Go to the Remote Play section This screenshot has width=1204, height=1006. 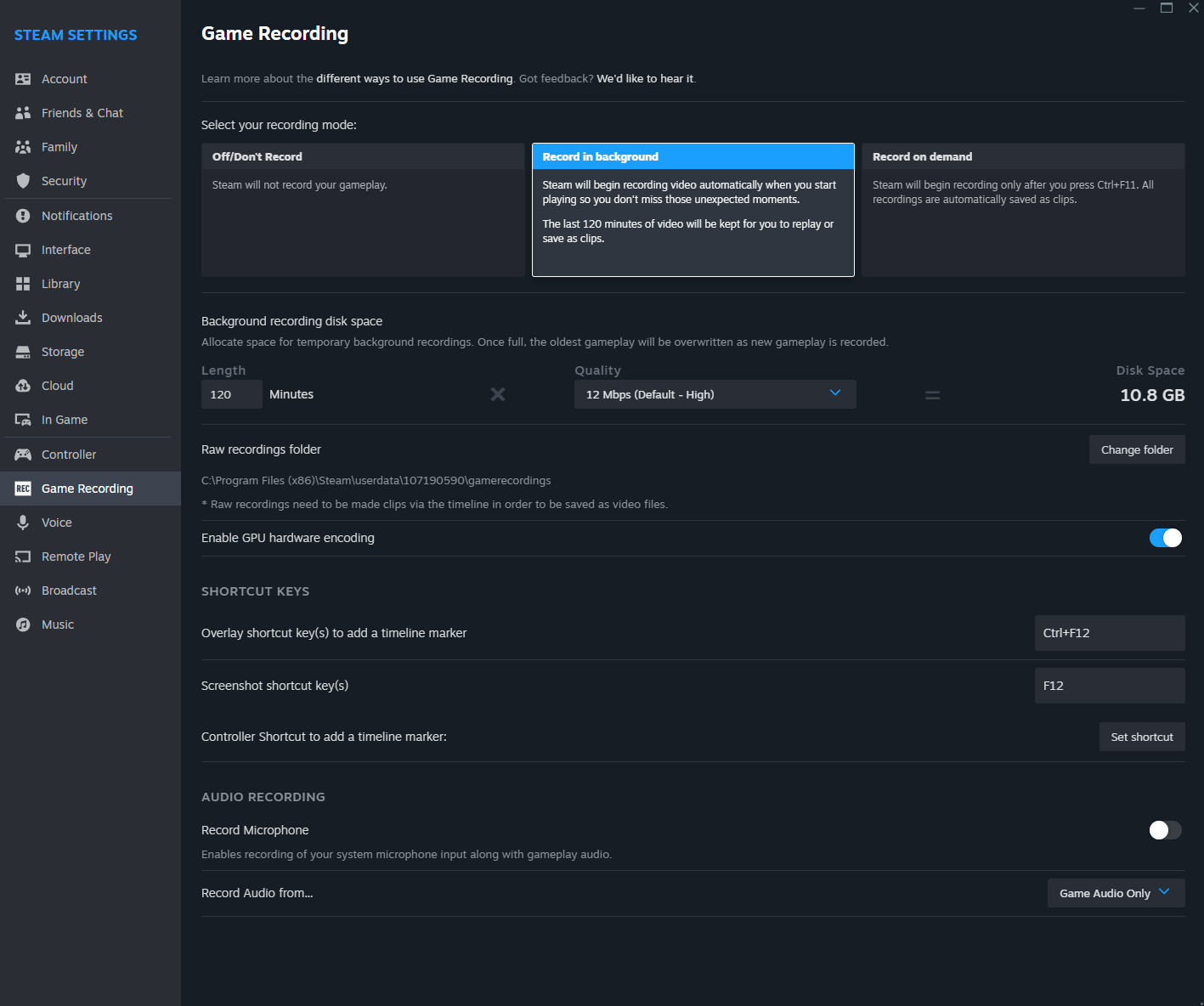click(76, 557)
